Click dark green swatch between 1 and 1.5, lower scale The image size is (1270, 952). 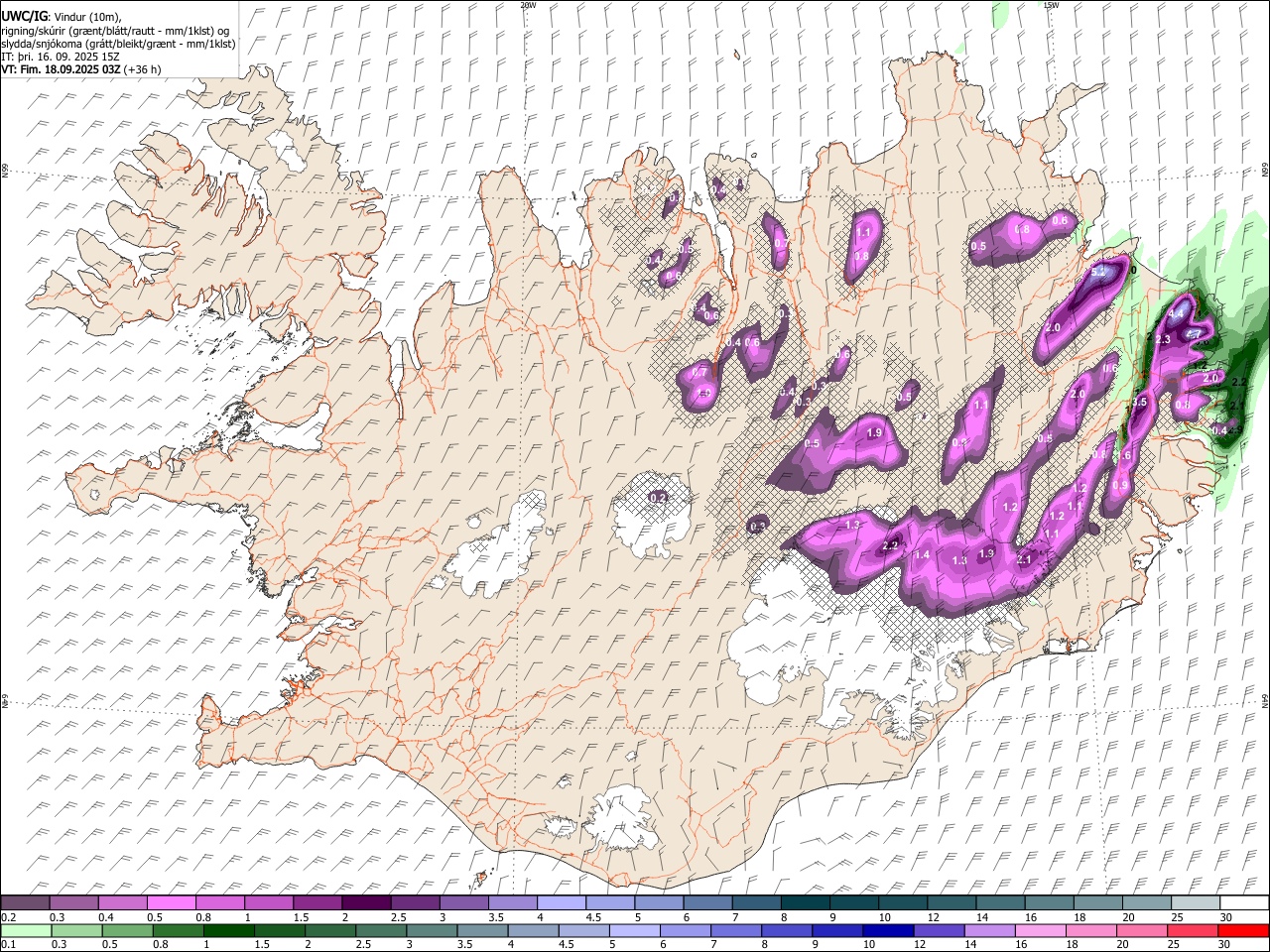(229, 931)
